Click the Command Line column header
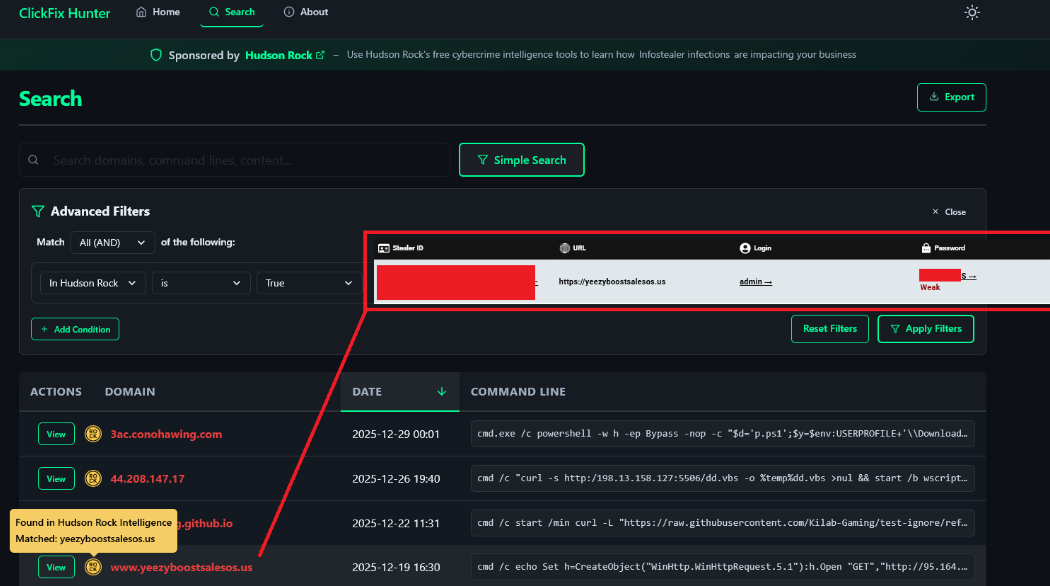 (518, 392)
